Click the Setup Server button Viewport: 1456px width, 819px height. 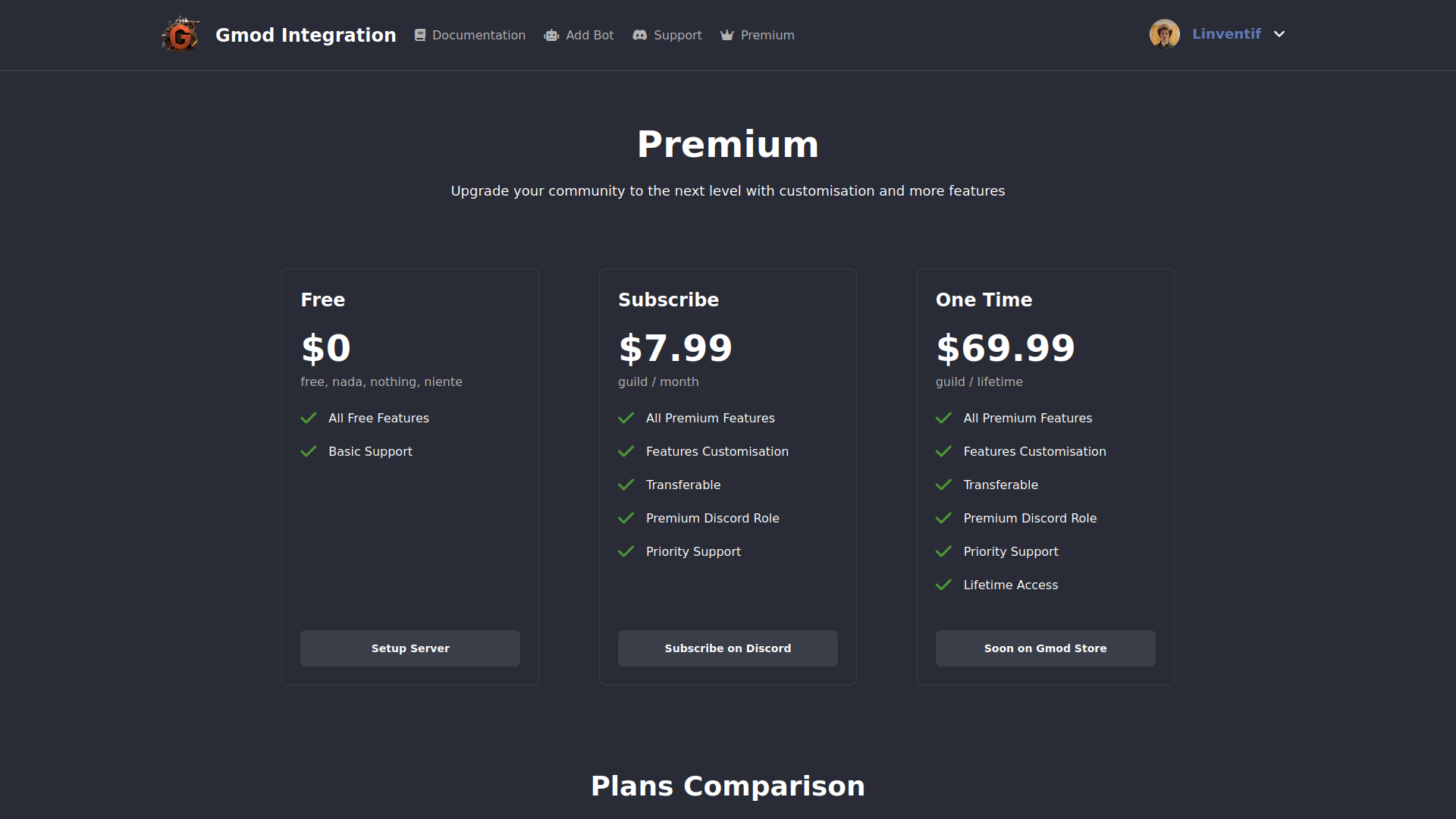point(410,648)
